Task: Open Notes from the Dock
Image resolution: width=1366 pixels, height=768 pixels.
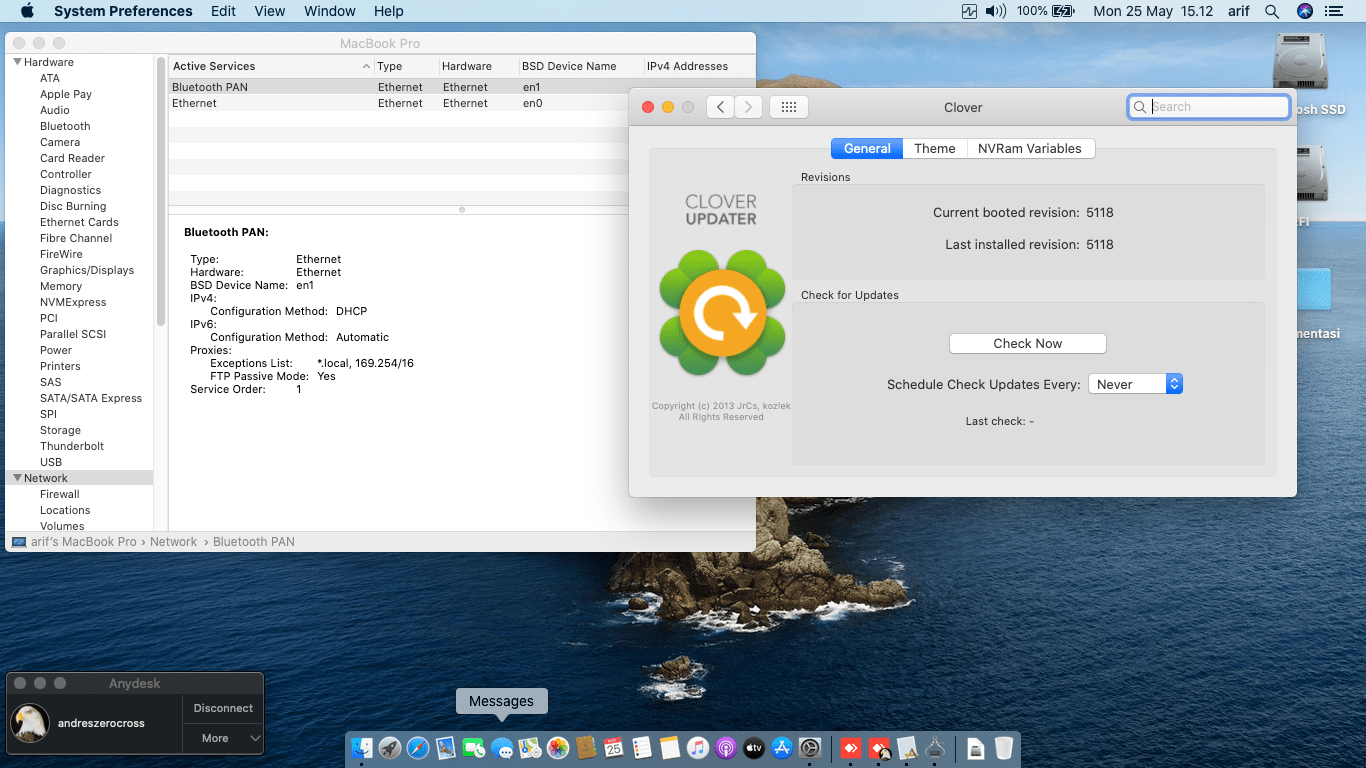Action: click(x=670, y=748)
